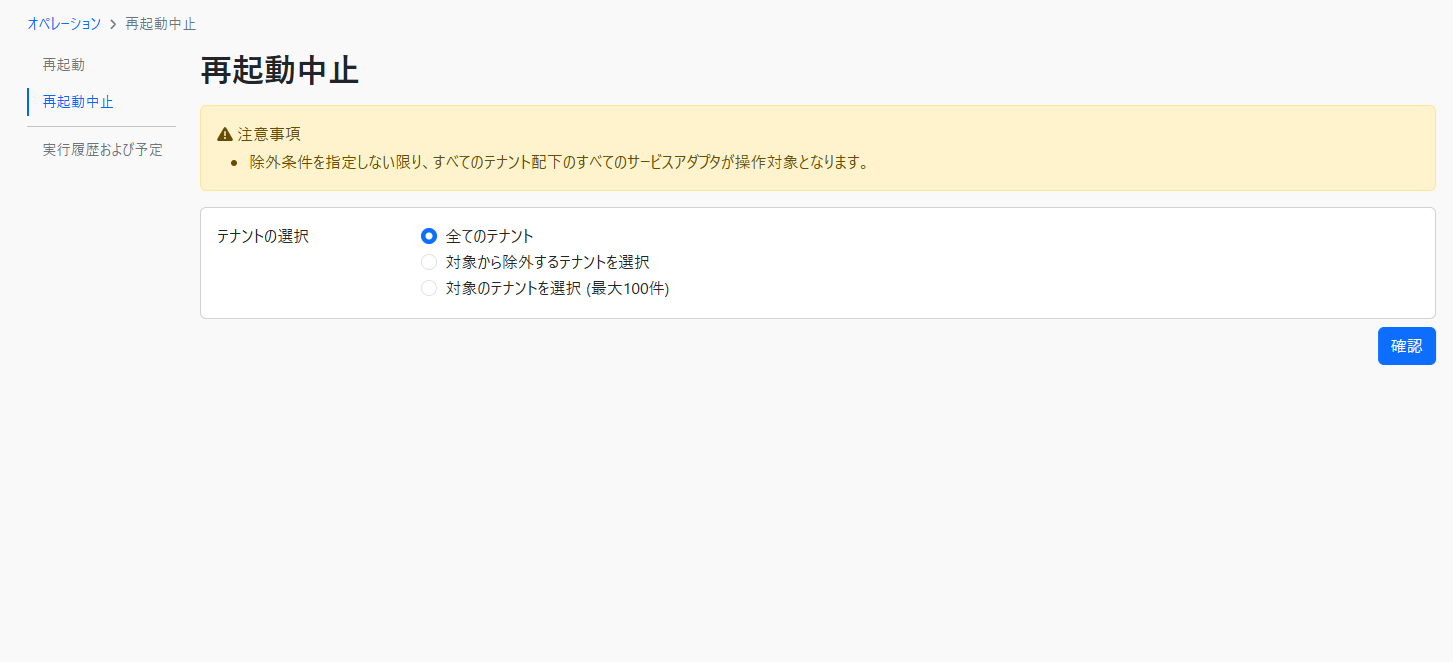This screenshot has height=662, width=1453.
Task: Click the large 再起動中止 page heading
Action: click(279, 71)
